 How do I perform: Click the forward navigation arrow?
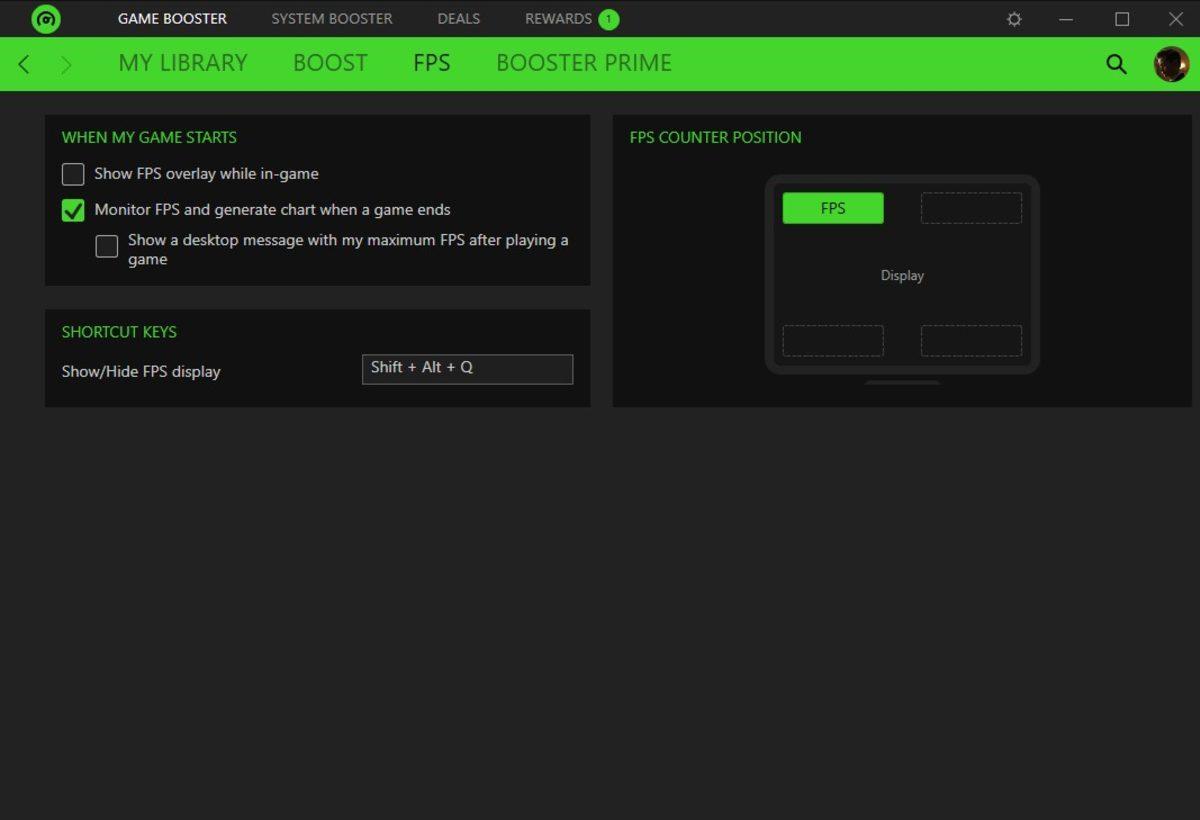point(64,63)
